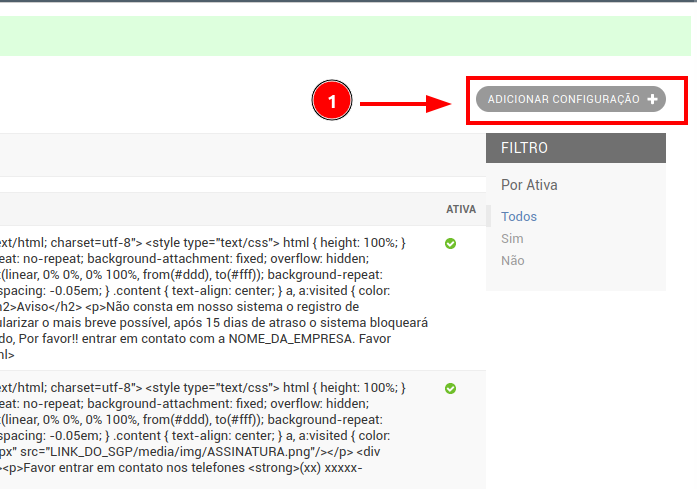This screenshot has height=489, width=697.
Task: Sort by the ATIVA column header
Action: 460,210
